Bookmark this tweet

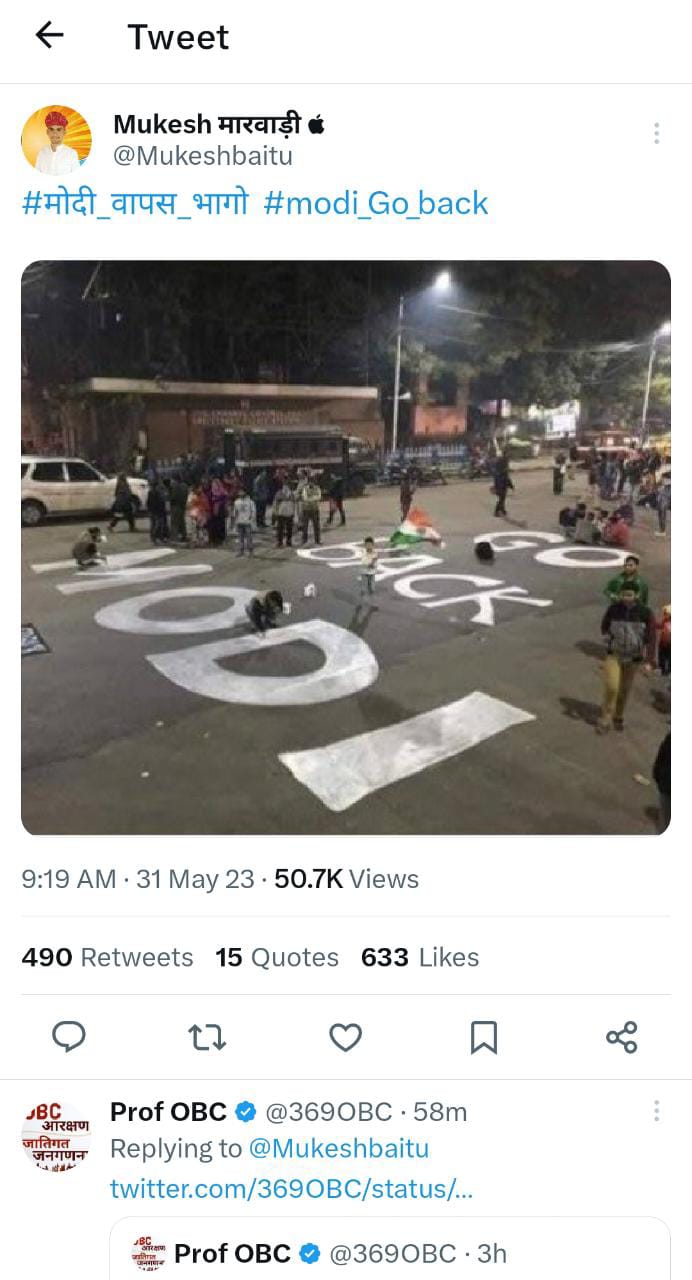(x=484, y=1037)
